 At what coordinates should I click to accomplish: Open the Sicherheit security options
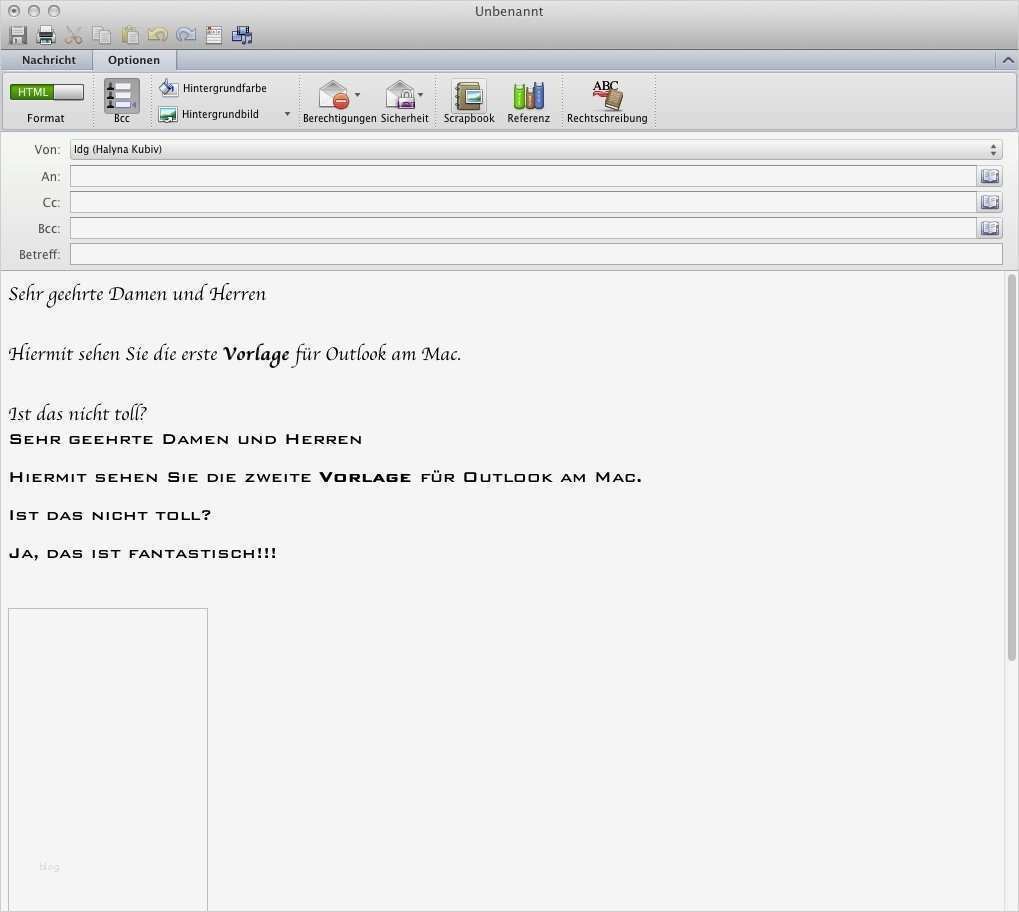point(402,95)
